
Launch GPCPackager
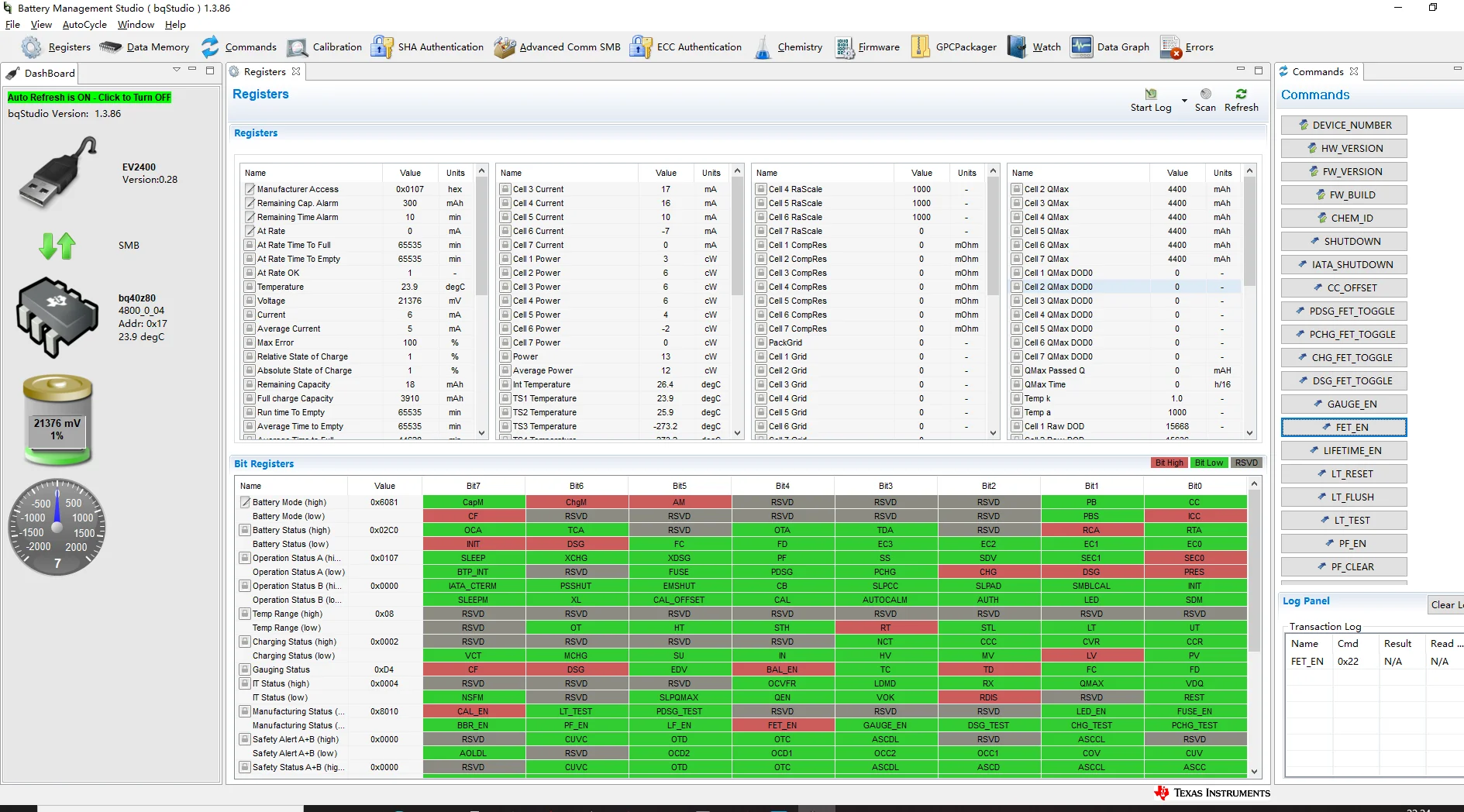953,47
